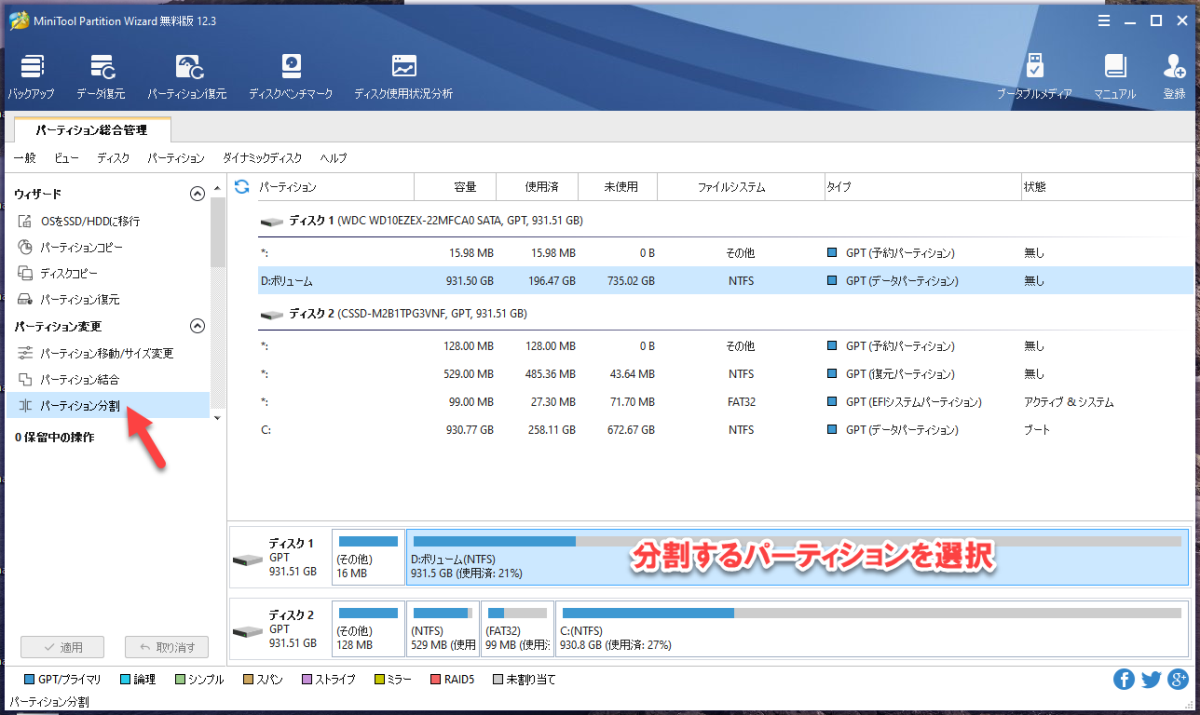Select the (NTFS) 529 MB block in disk map
Image resolution: width=1200 pixels, height=715 pixels.
(x=443, y=630)
